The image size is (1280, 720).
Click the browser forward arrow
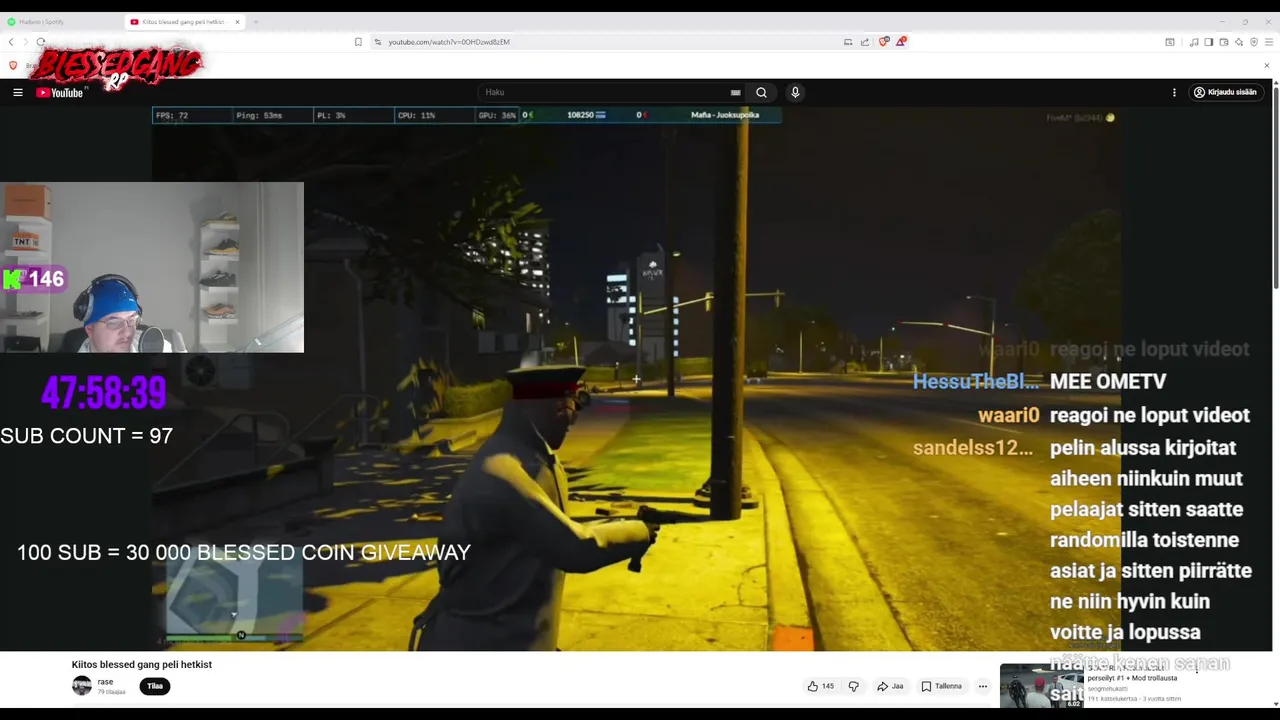(x=25, y=42)
